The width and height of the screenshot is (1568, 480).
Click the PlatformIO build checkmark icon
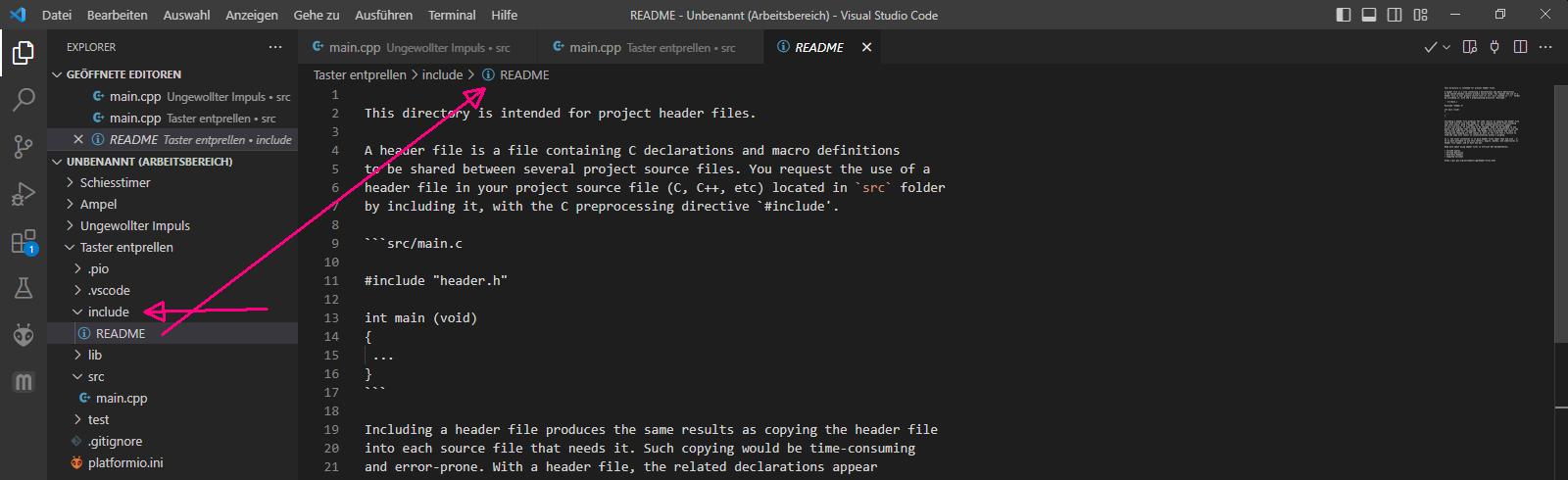pyautogui.click(x=1430, y=47)
